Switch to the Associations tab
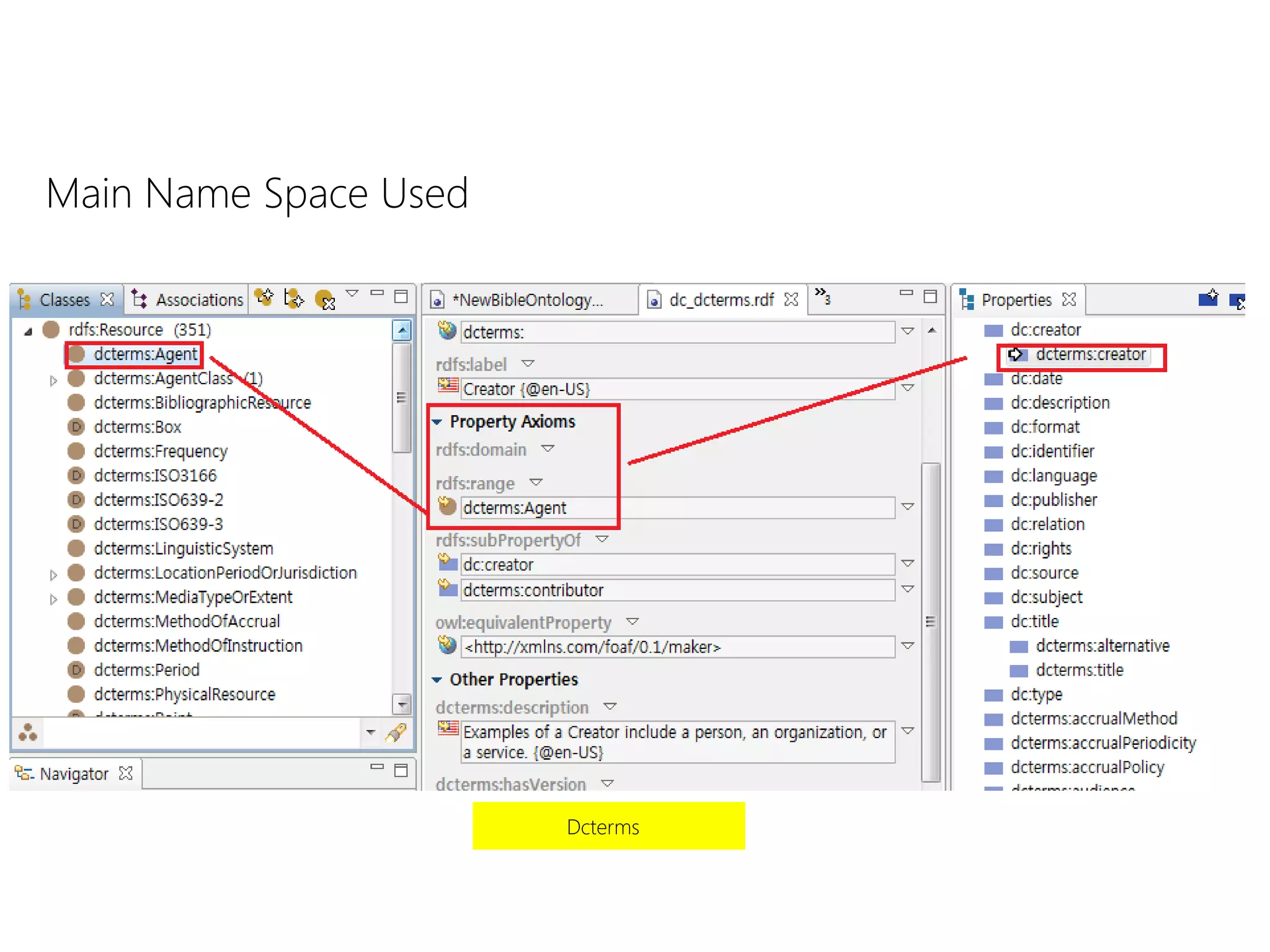 189,300
